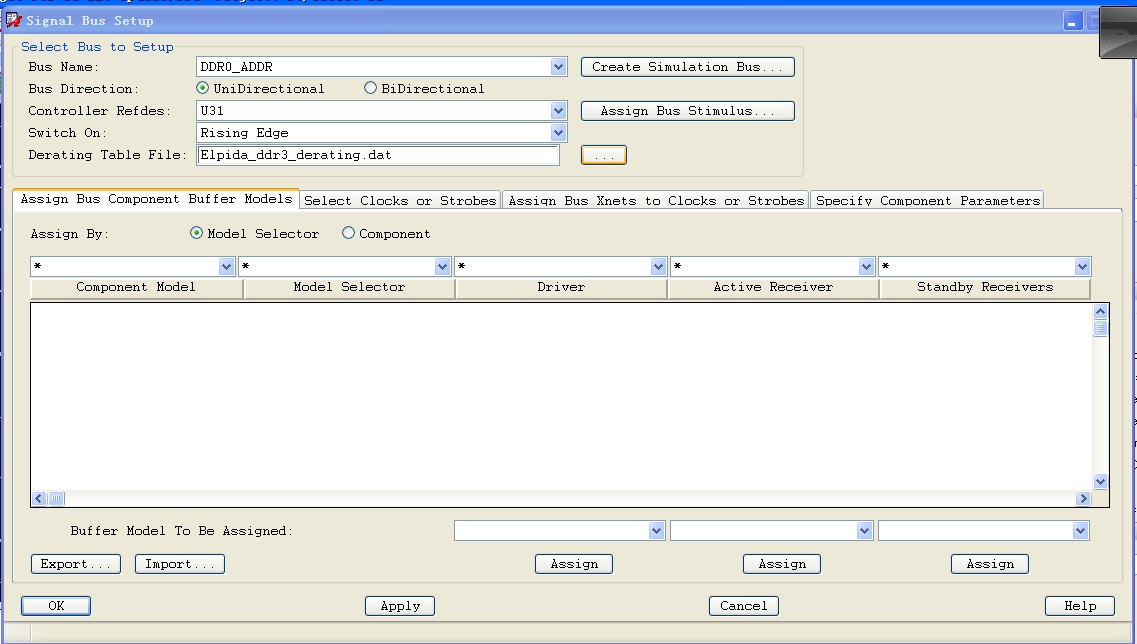
Task: Click the vertical scrollbar thumb
Action: click(x=1100, y=328)
